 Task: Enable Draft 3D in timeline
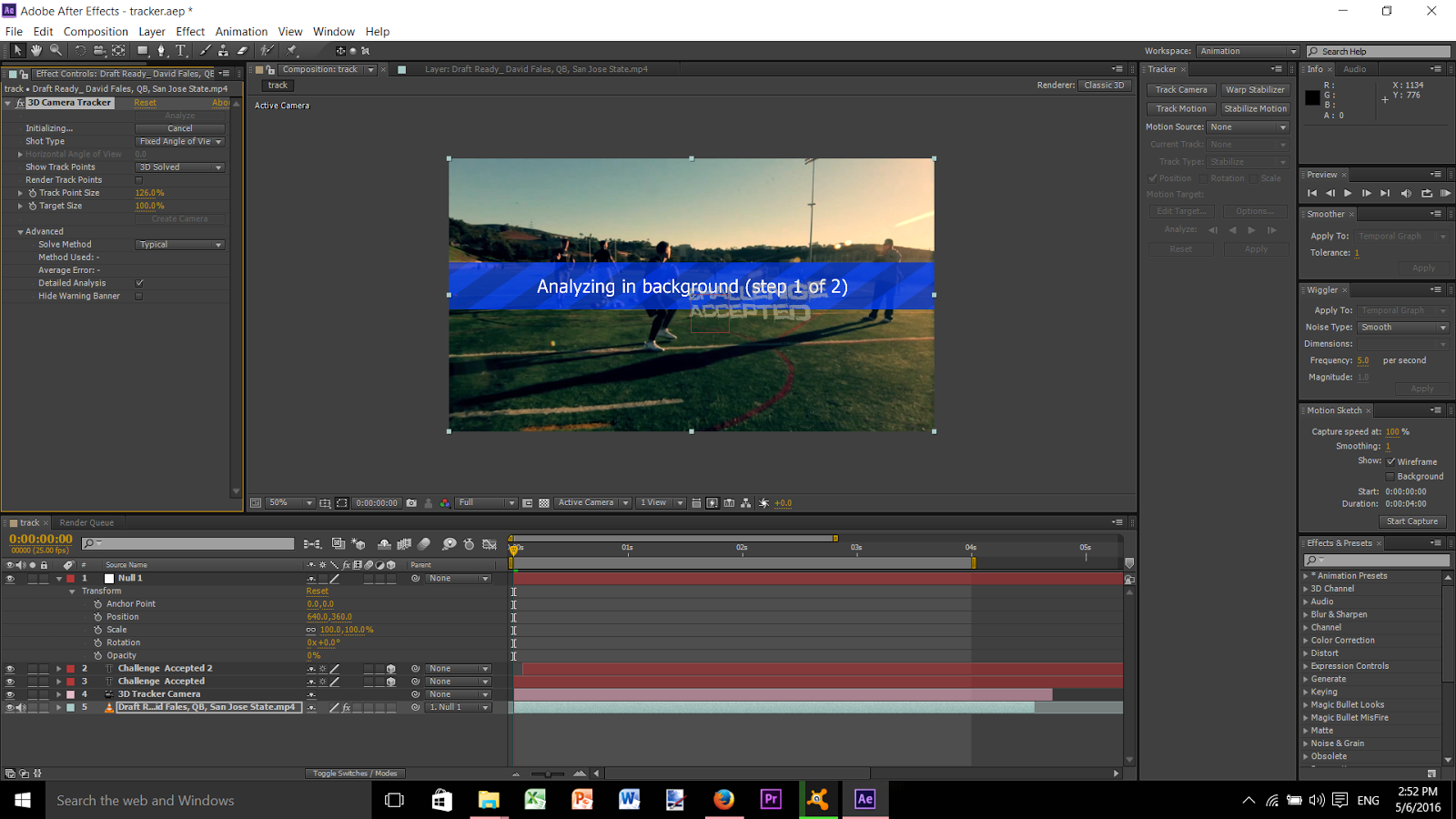click(359, 544)
